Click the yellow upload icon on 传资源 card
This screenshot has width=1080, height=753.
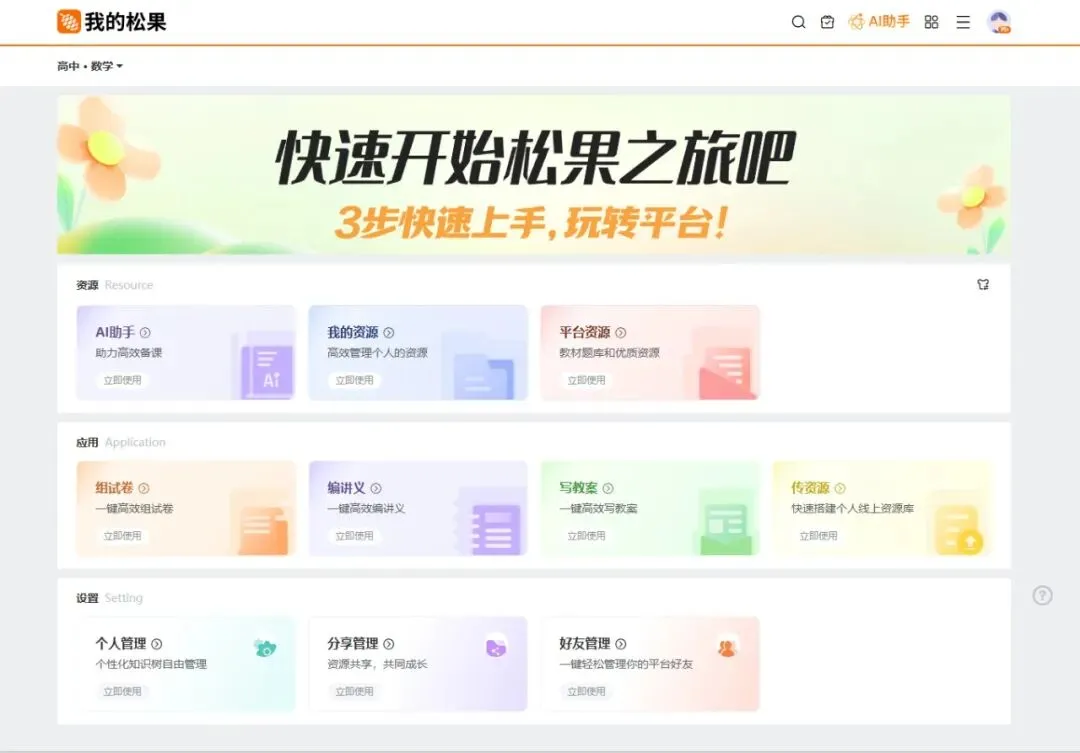click(x=959, y=530)
